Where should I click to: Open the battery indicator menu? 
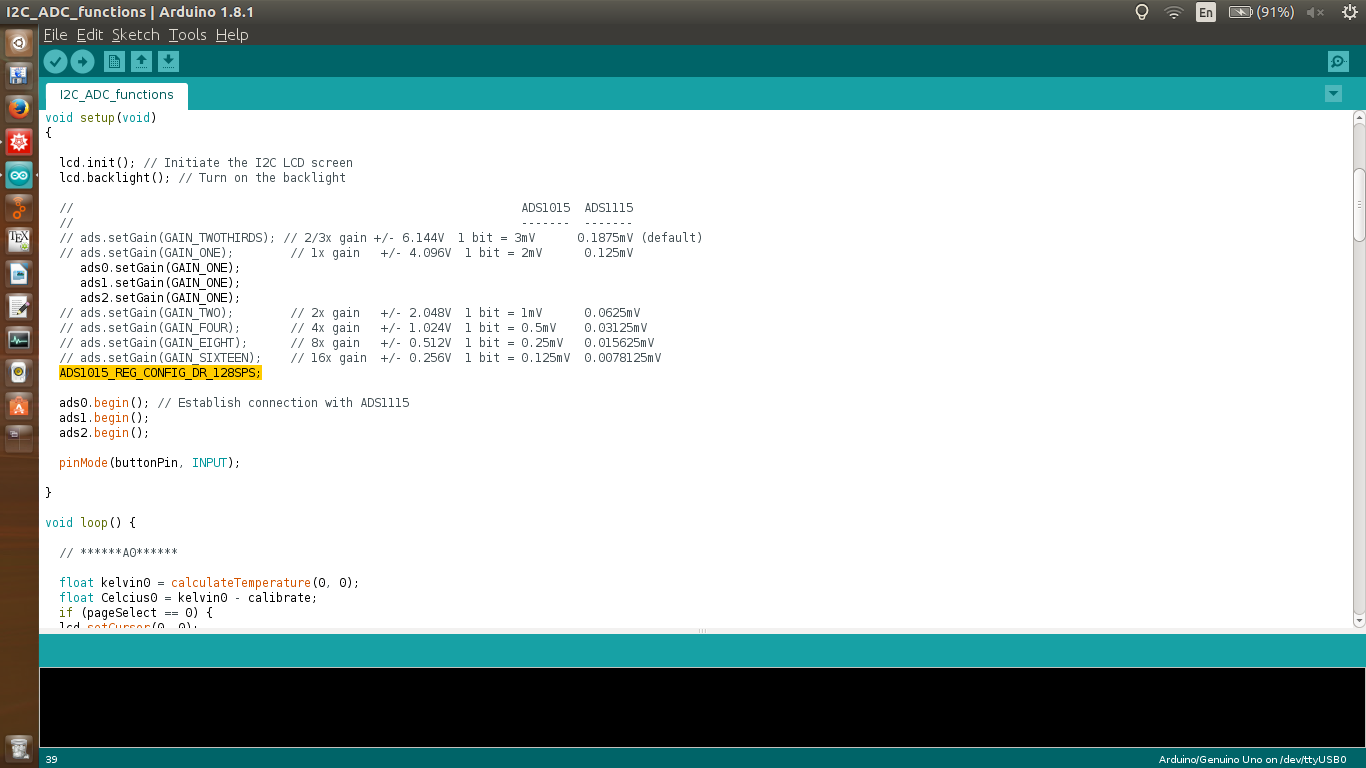coord(1240,12)
